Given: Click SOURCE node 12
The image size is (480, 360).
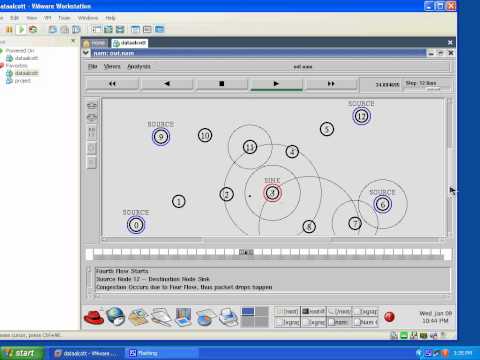Looking at the screenshot, I should [x=362, y=116].
